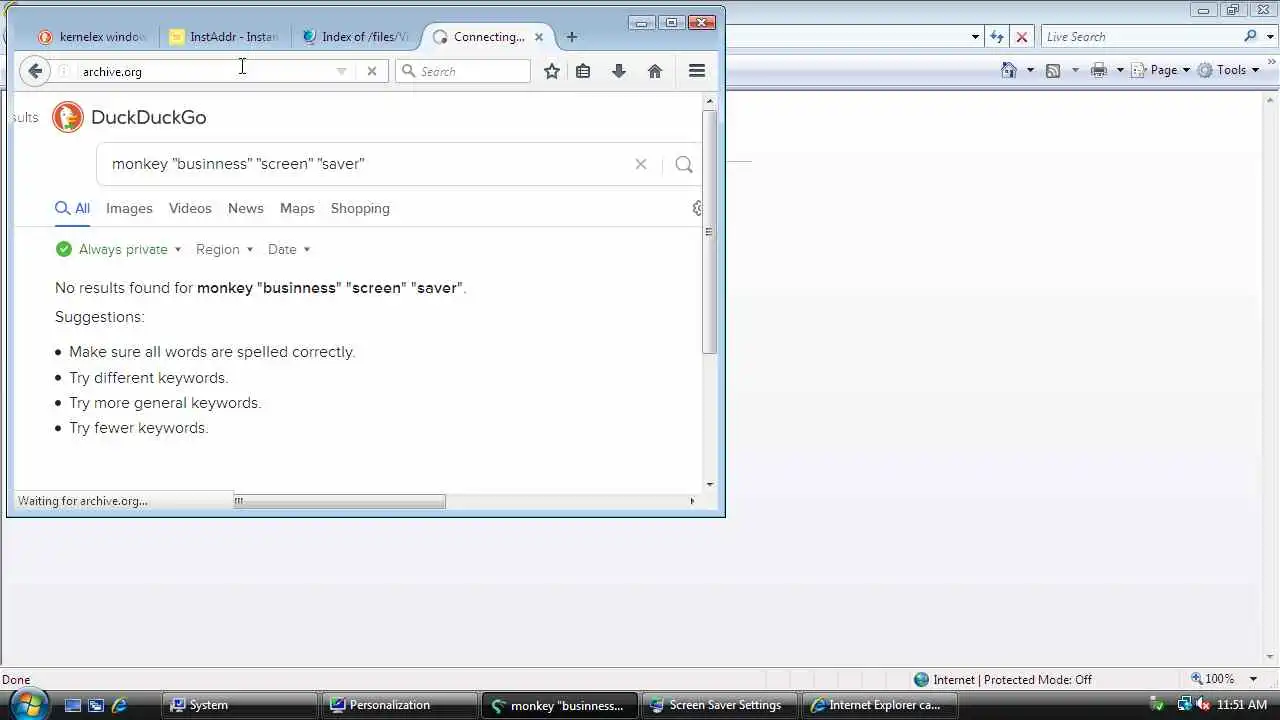Screen dimensions: 1280x720
Task: Click 'Internet | Protected Mode: Off' status text
Action: click(1012, 680)
